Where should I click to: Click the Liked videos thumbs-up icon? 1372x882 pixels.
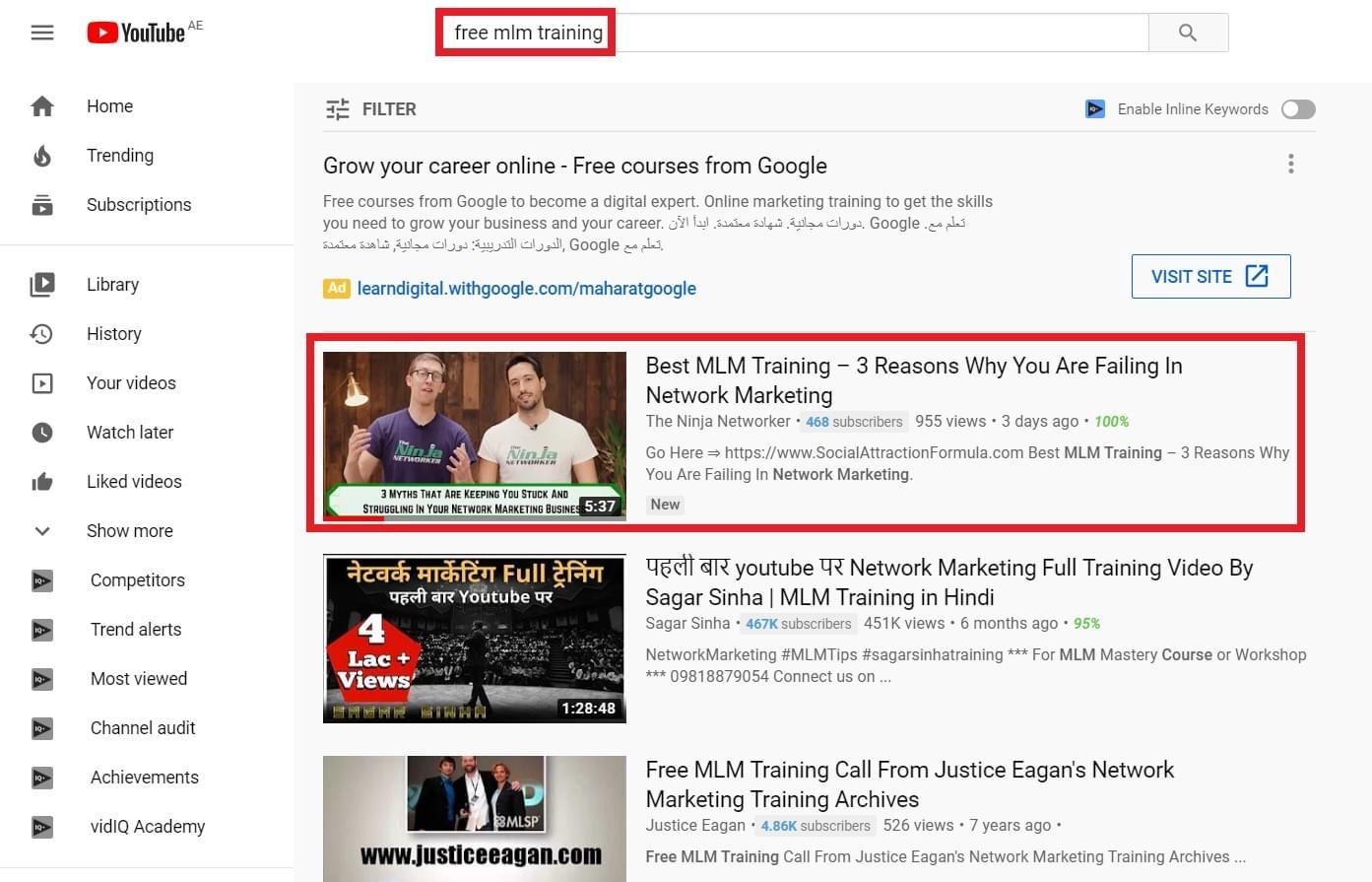point(42,482)
